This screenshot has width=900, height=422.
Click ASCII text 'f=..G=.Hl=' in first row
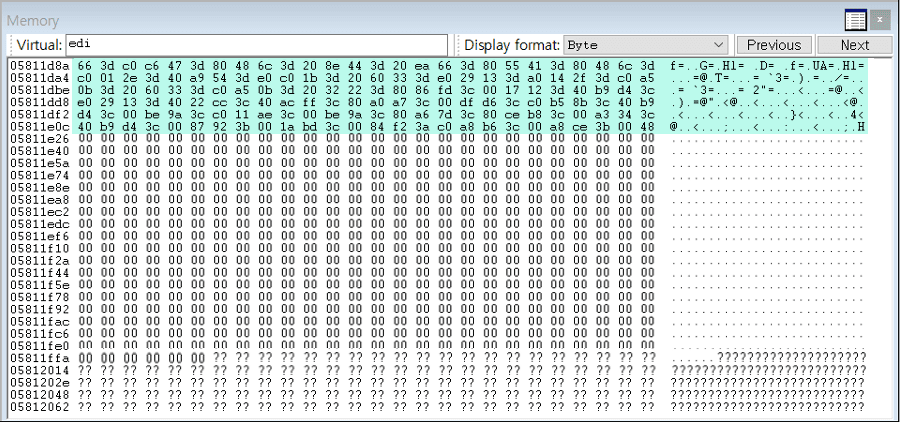(708, 65)
